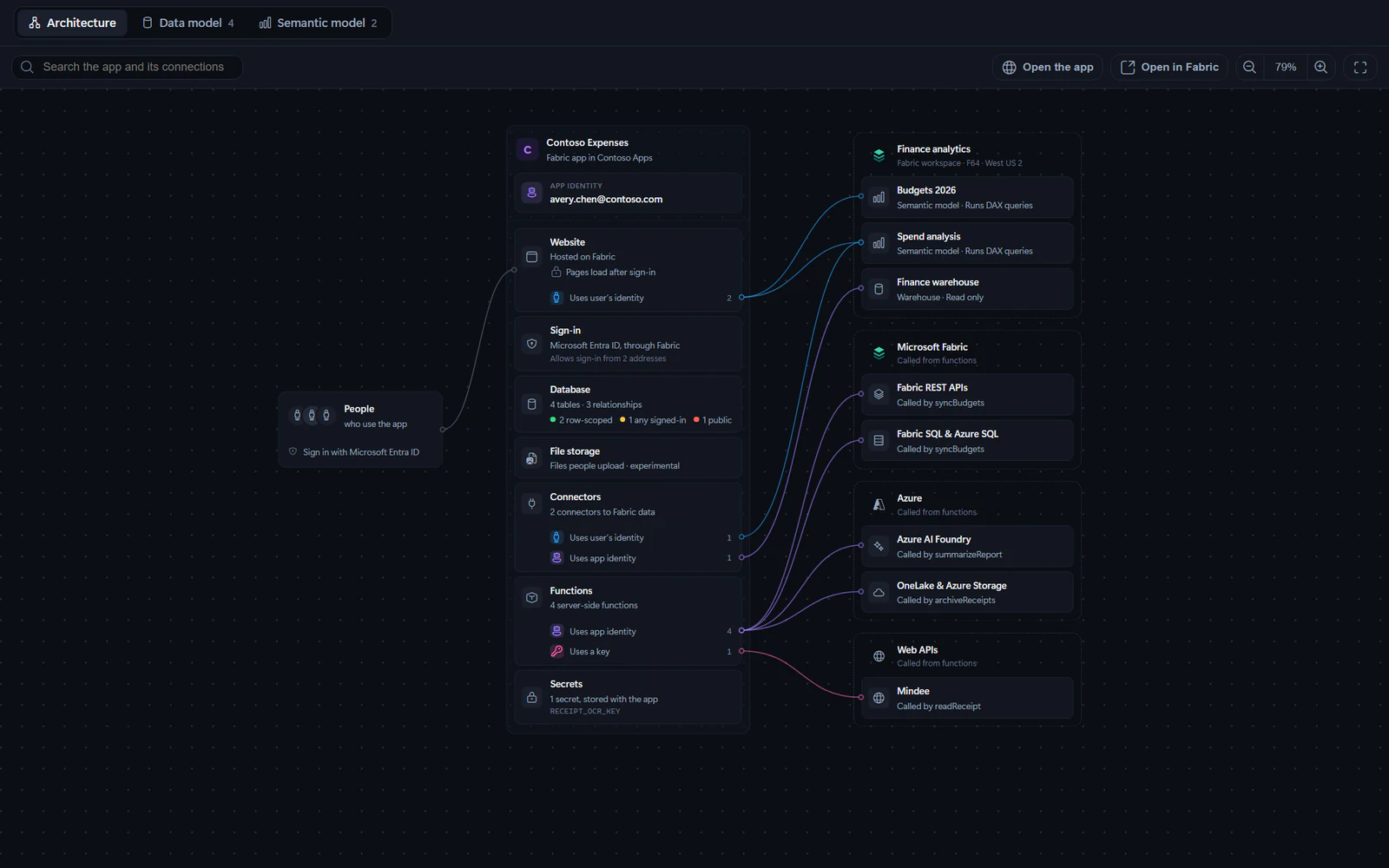1389x868 pixels.
Task: Click the Functions 'Uses a key' row
Action: [641, 652]
